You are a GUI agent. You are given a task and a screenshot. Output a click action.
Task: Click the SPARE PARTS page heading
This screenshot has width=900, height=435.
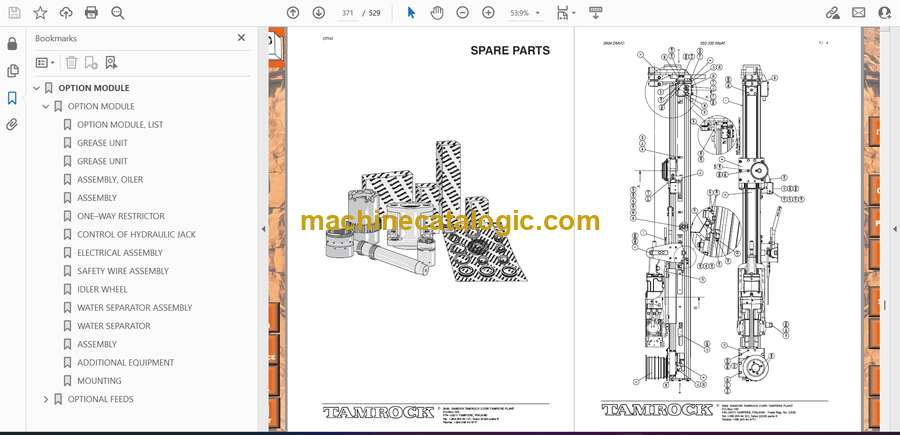tap(510, 51)
